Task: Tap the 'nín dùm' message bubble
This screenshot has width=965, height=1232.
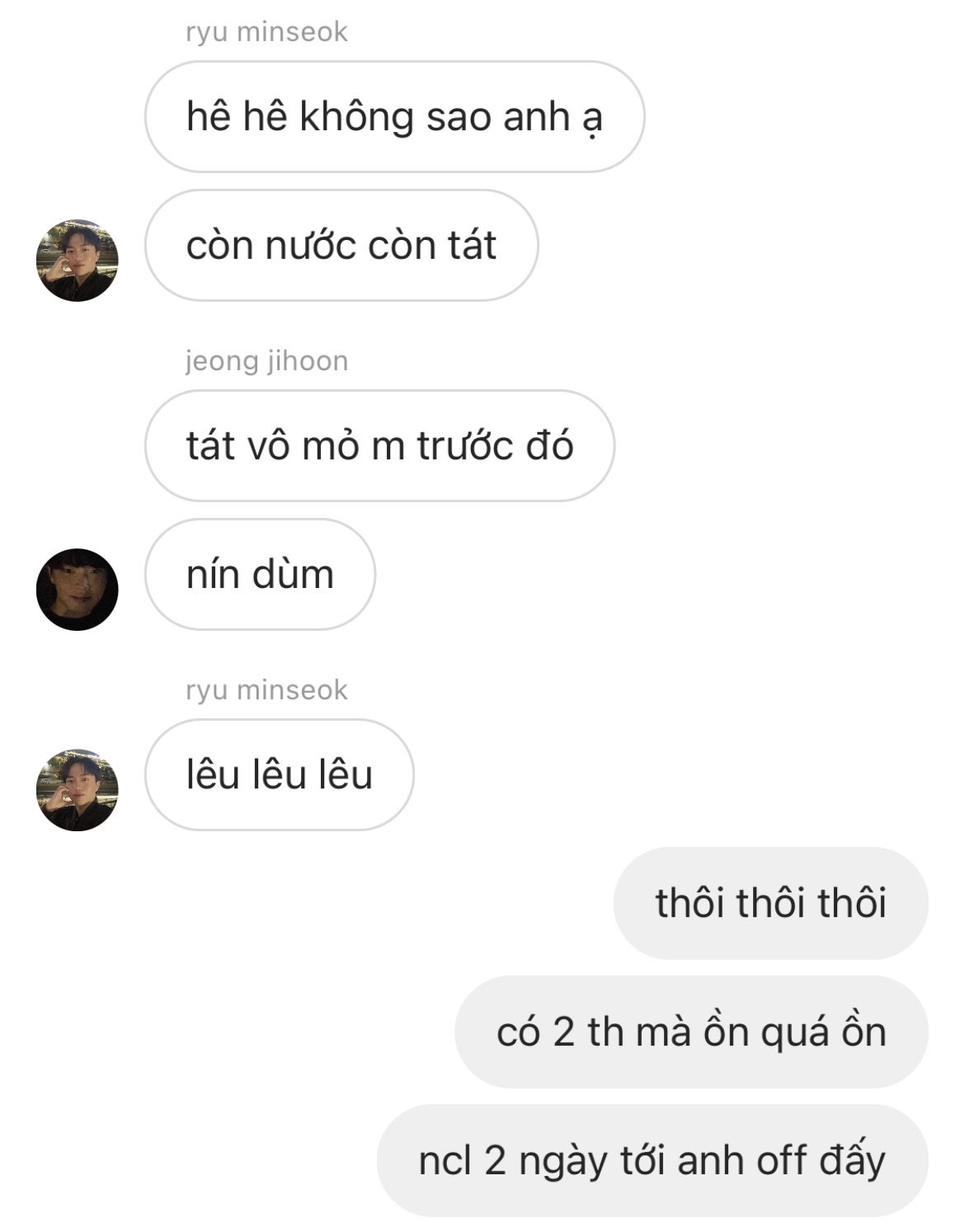Action: click(260, 574)
